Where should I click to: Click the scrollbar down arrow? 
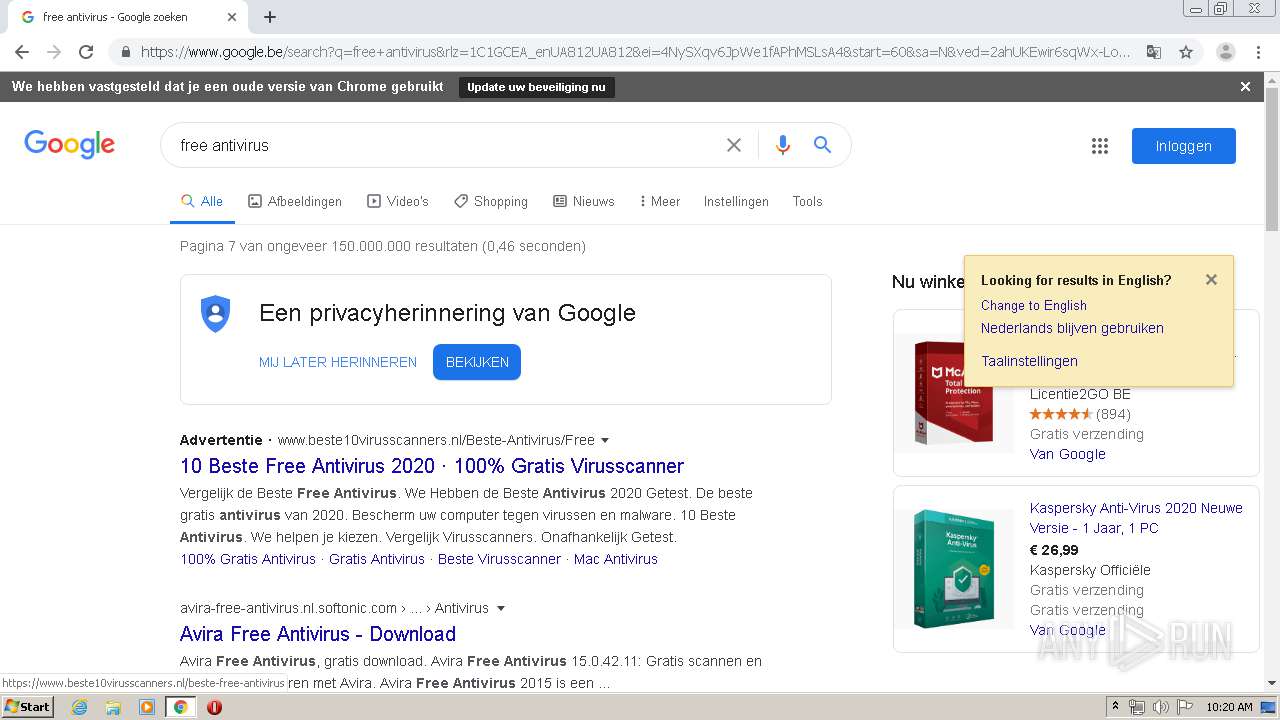[x=1272, y=683]
